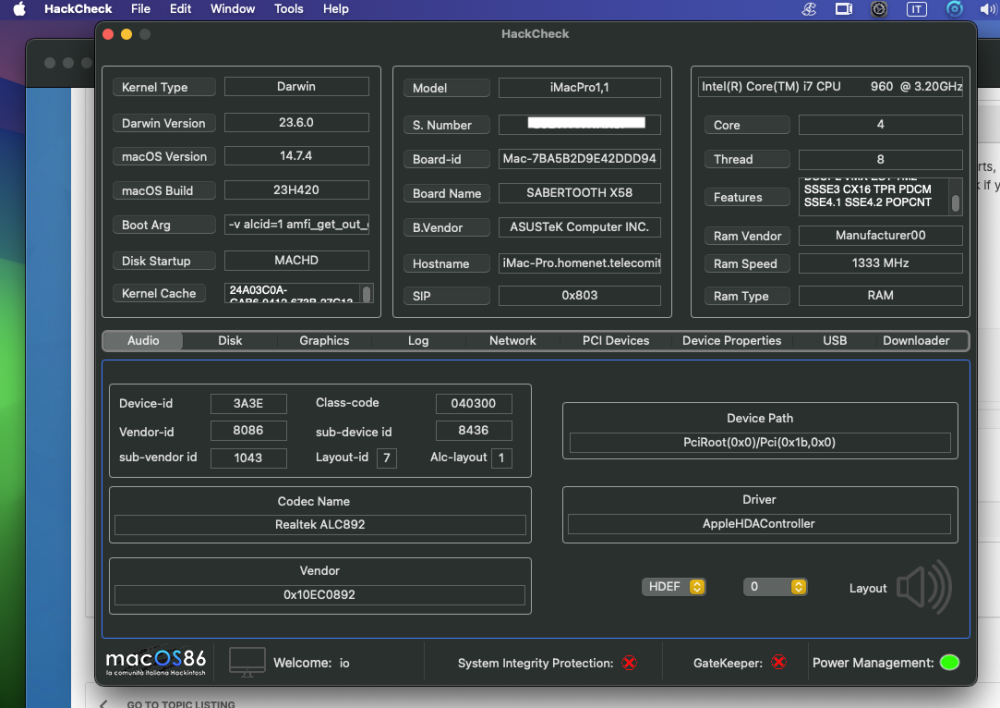Click the Vendor value 0x10EC0892

click(x=320, y=595)
